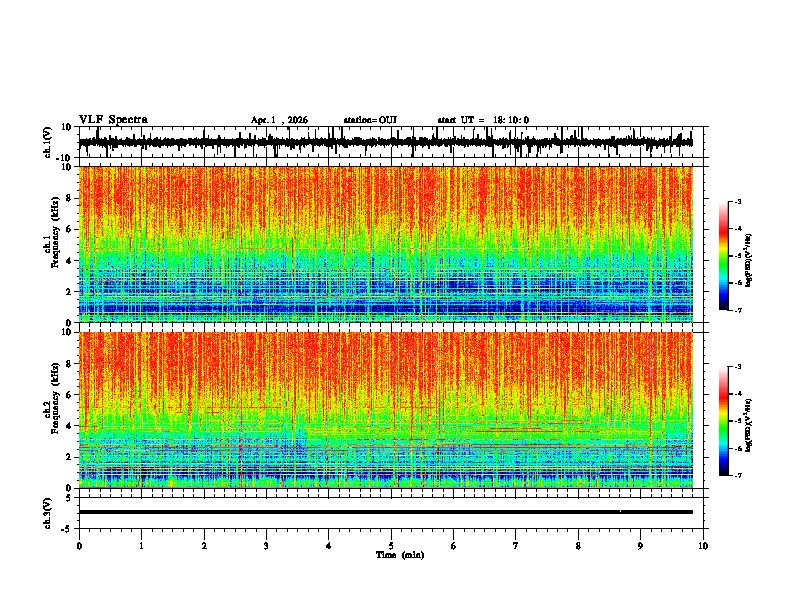Select the ch.2 "Frequency (kHz)" axis label
This screenshot has width=792, height=612.
[56, 398]
